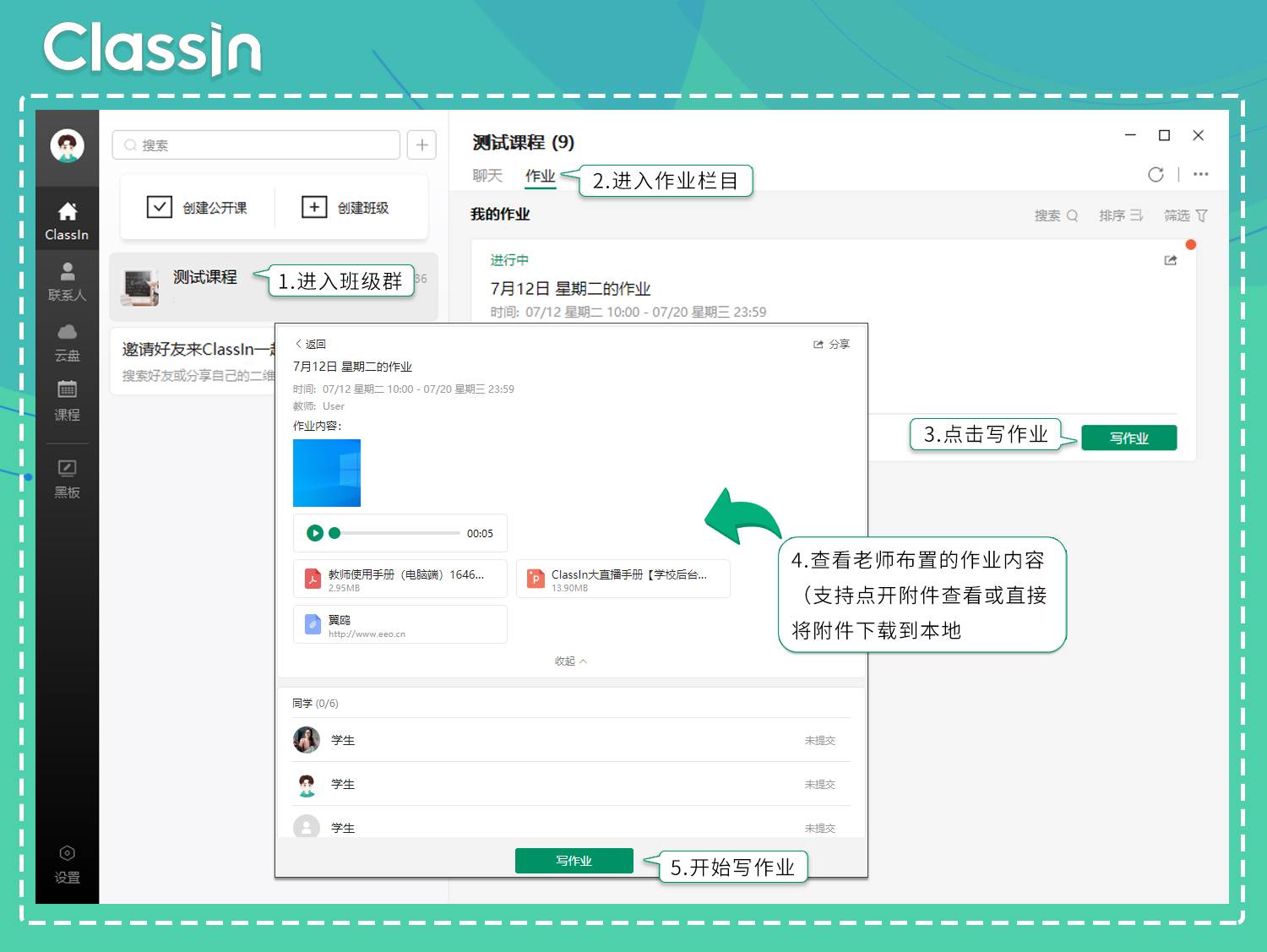Play the homework audio clip
This screenshot has height=952, width=1267.
pyautogui.click(x=314, y=533)
